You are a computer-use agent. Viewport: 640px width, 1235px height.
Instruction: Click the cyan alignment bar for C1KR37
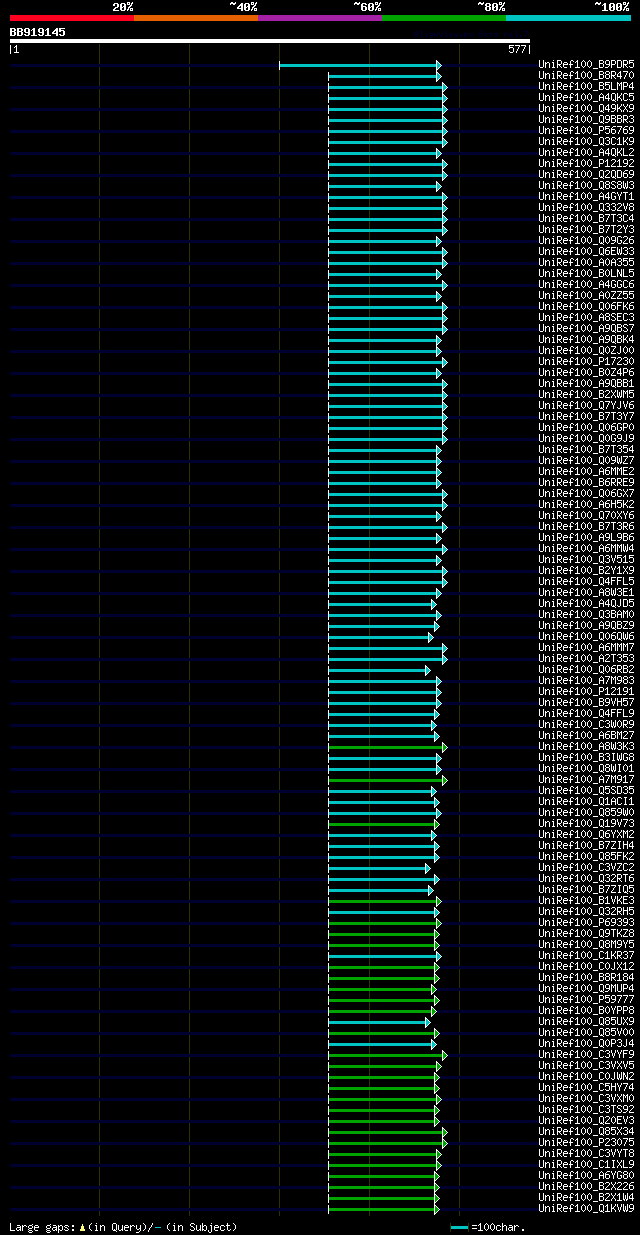click(x=384, y=956)
